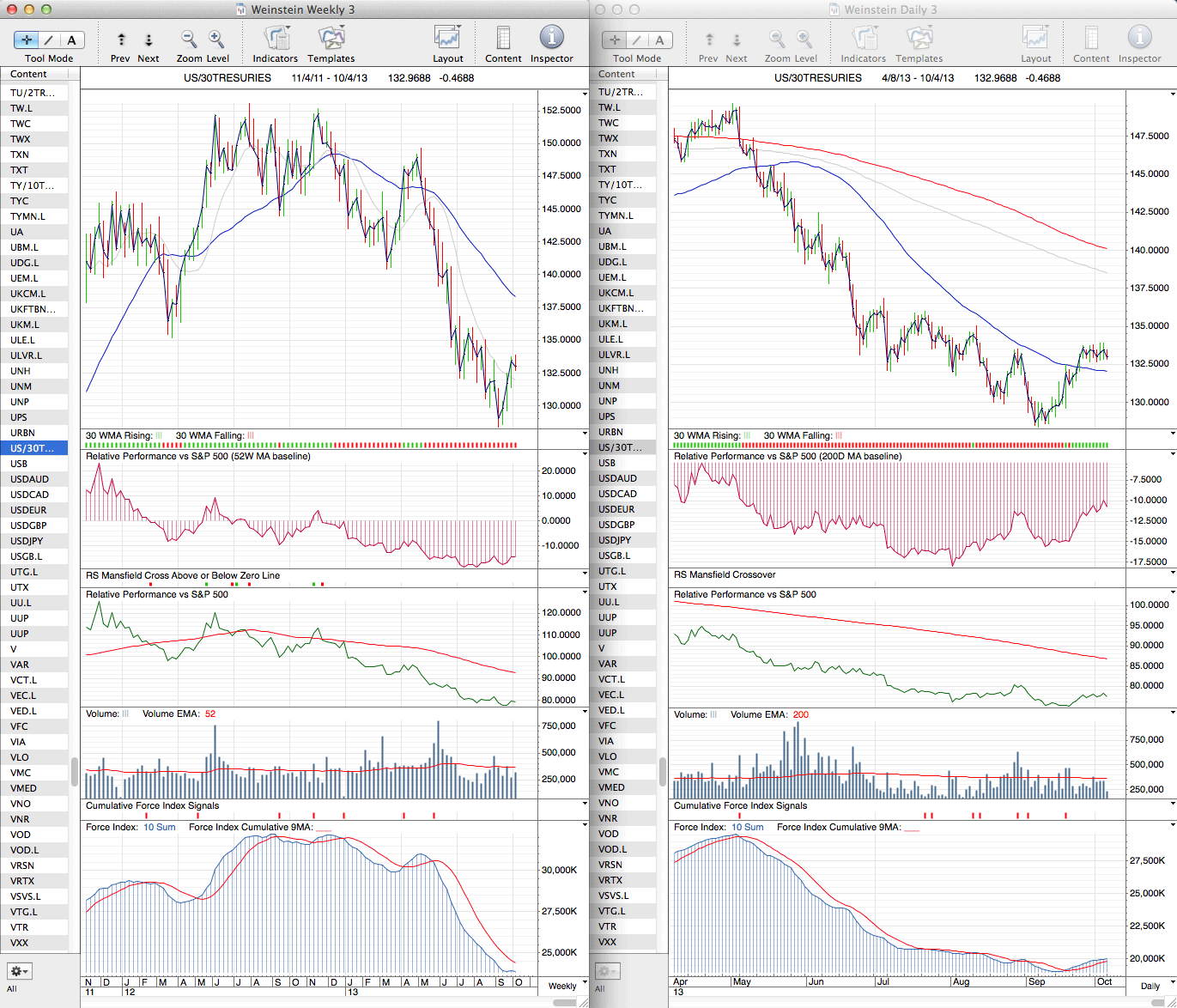Screen dimensions: 1177x1008
Task: Open the gear action menu in Weekly sidebar
Action: pyautogui.click(x=19, y=971)
